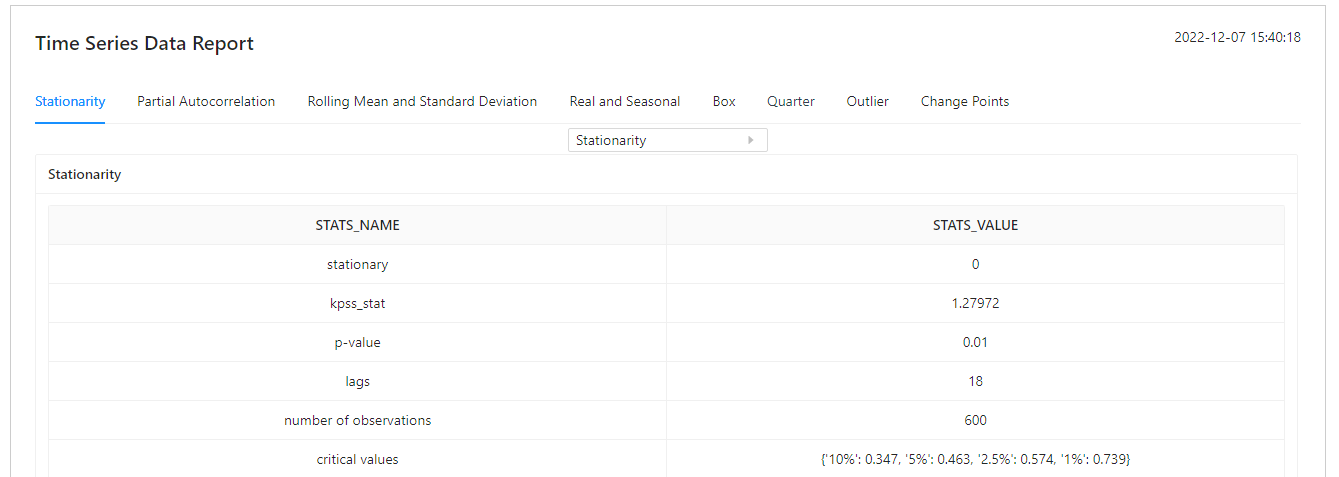
Task: Click the kpss_stat value 1.27972
Action: (975, 303)
